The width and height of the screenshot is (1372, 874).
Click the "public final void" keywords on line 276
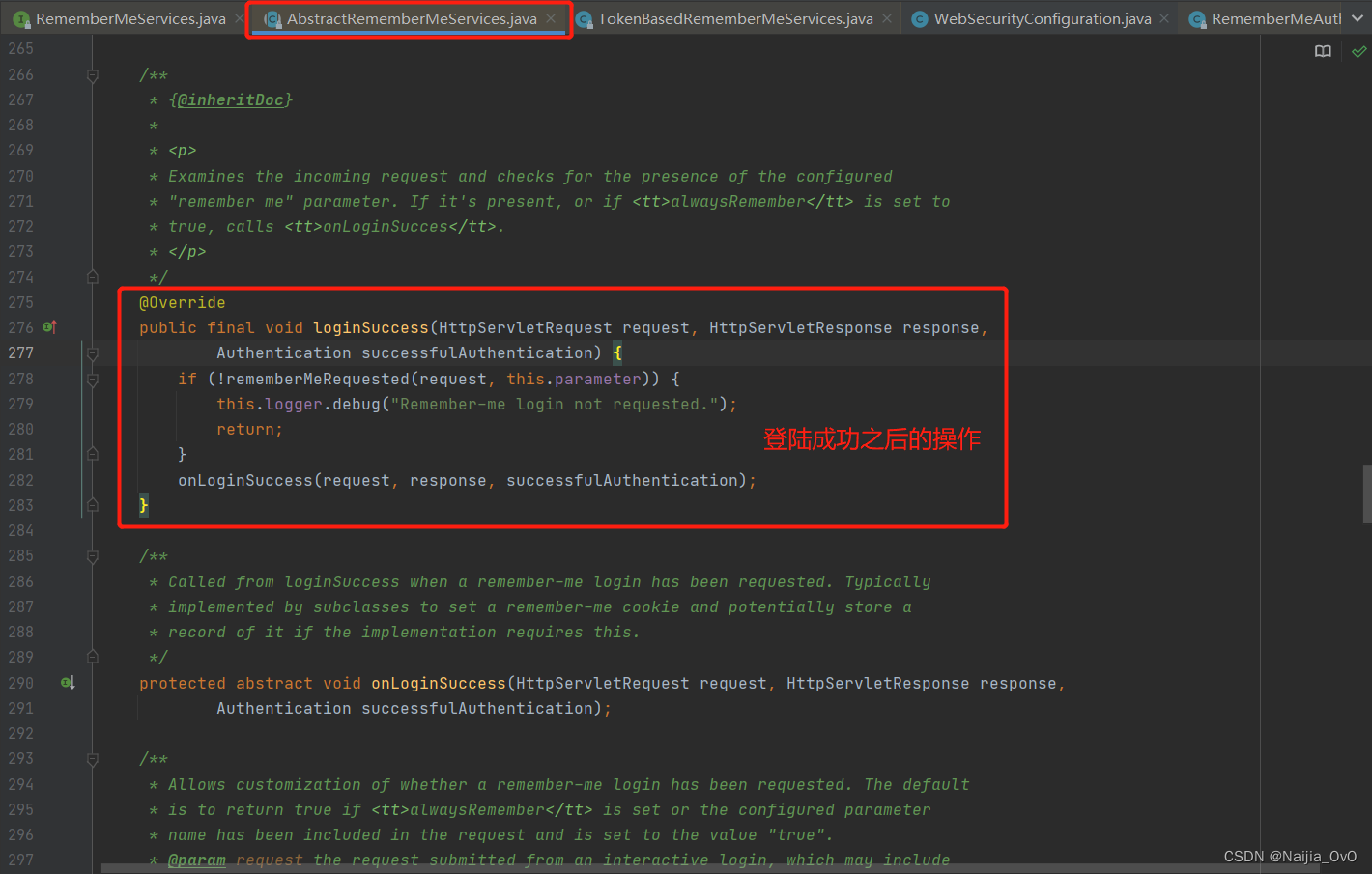point(221,327)
